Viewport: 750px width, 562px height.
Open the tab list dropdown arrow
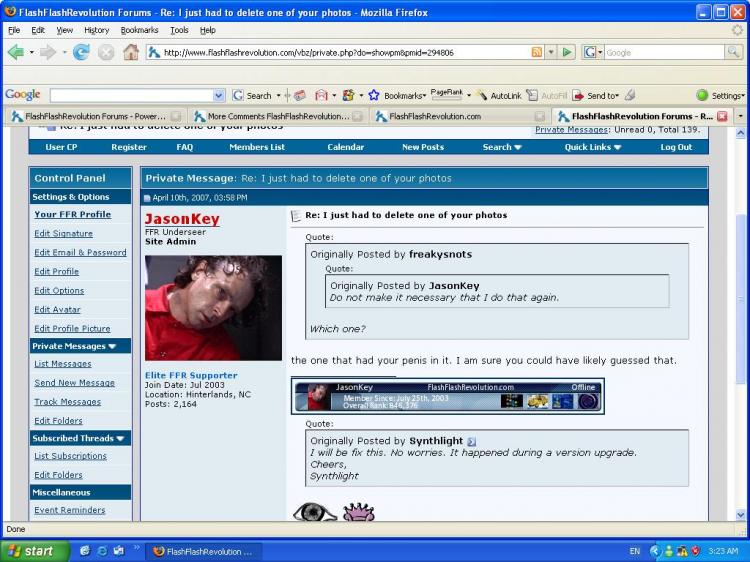[741, 116]
